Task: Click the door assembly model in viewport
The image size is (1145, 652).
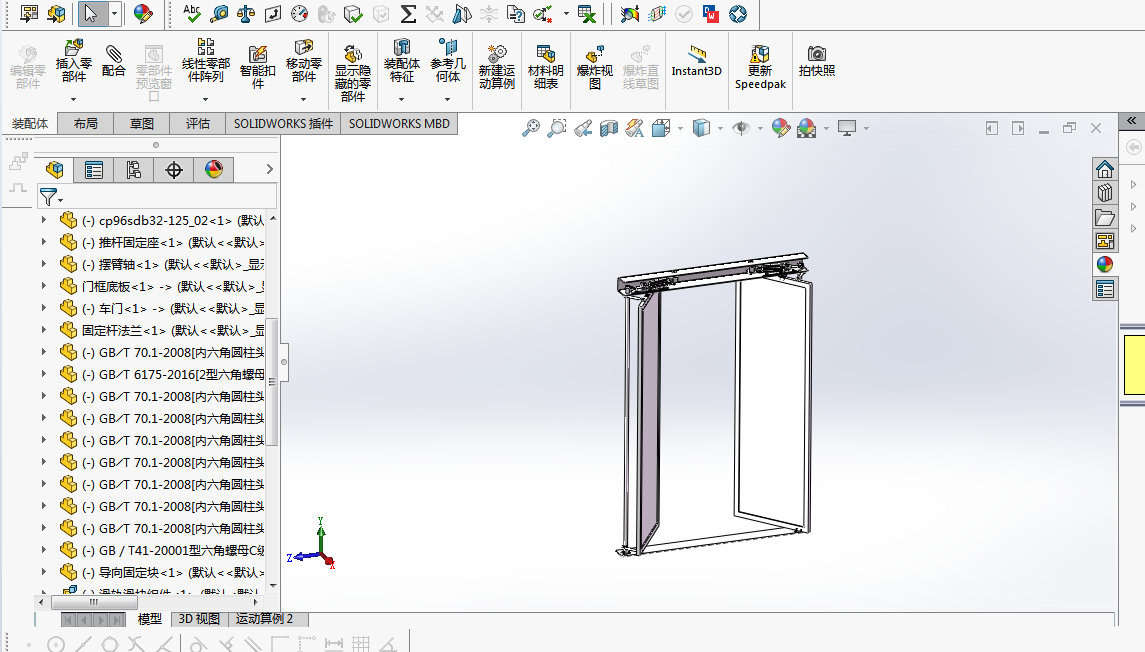Action: (x=713, y=405)
